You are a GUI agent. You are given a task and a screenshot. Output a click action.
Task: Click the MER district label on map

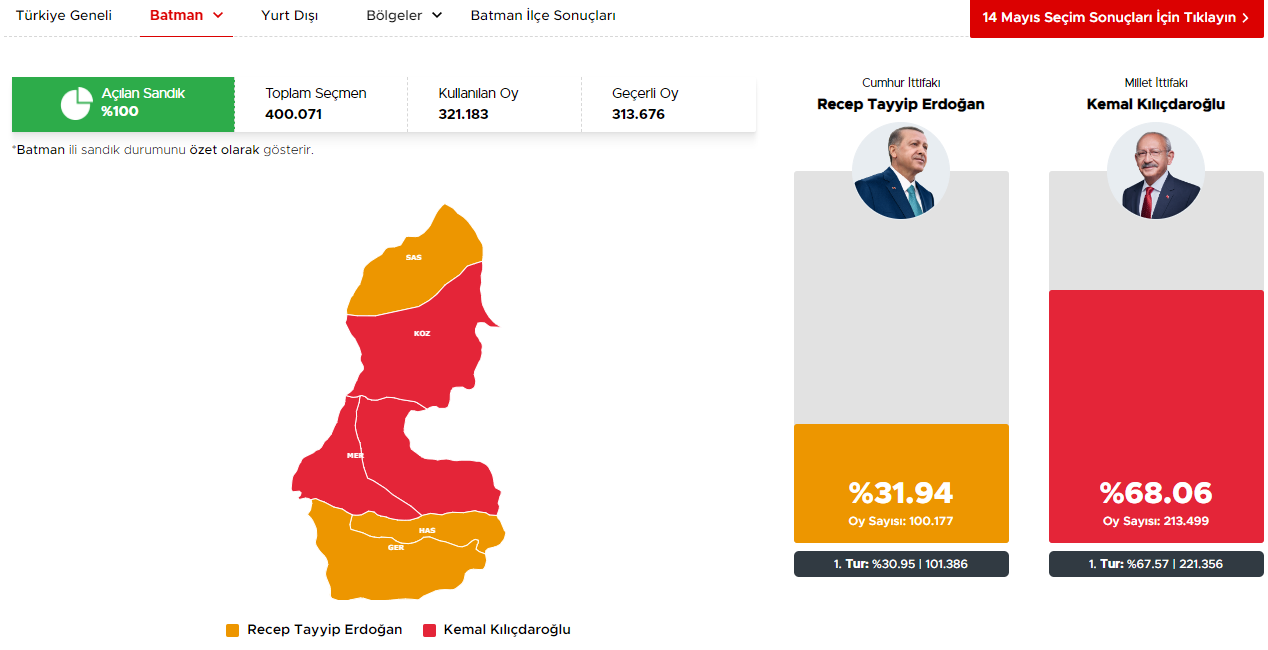354,455
